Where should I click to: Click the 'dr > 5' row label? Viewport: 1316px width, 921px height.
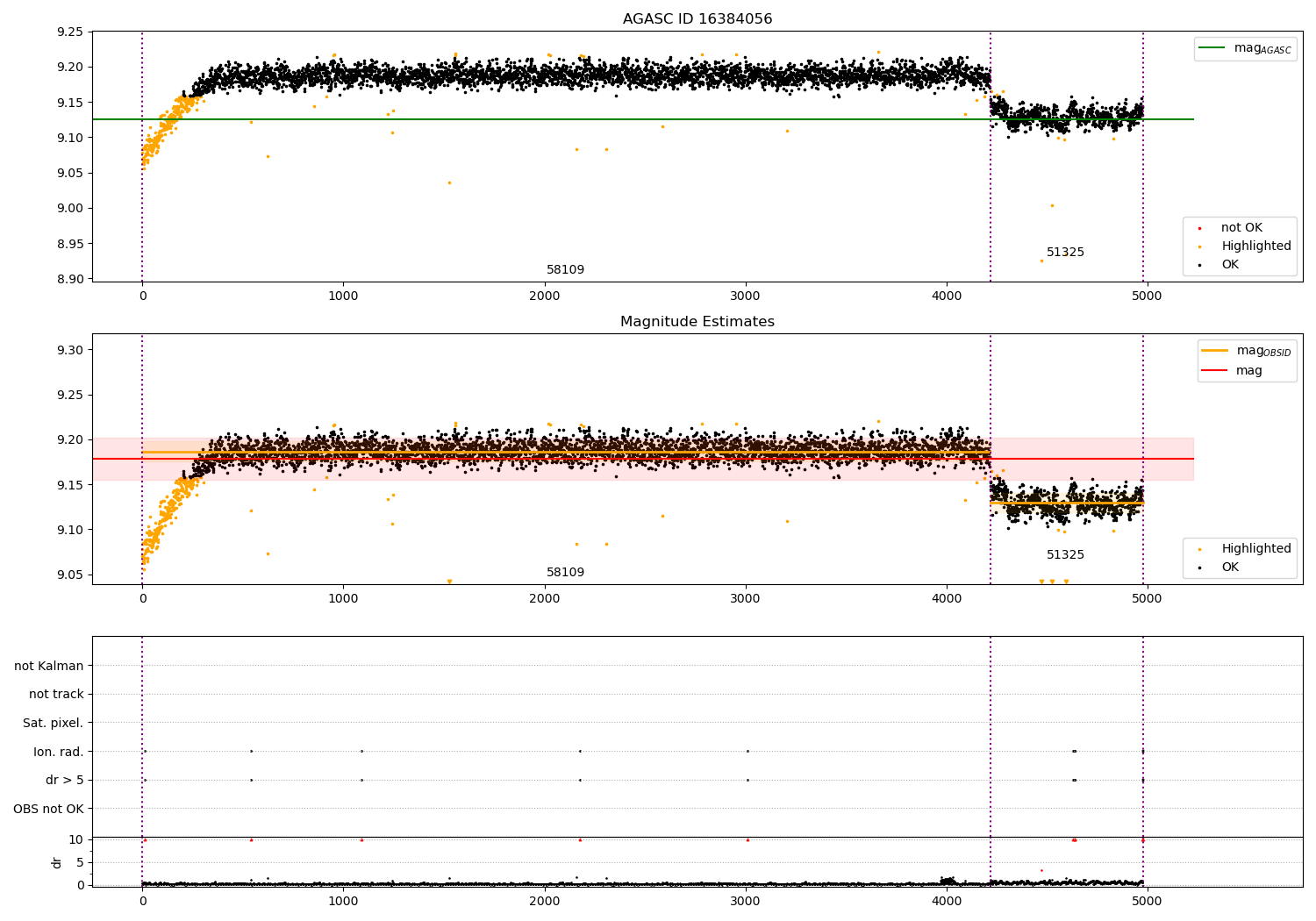click(65, 781)
